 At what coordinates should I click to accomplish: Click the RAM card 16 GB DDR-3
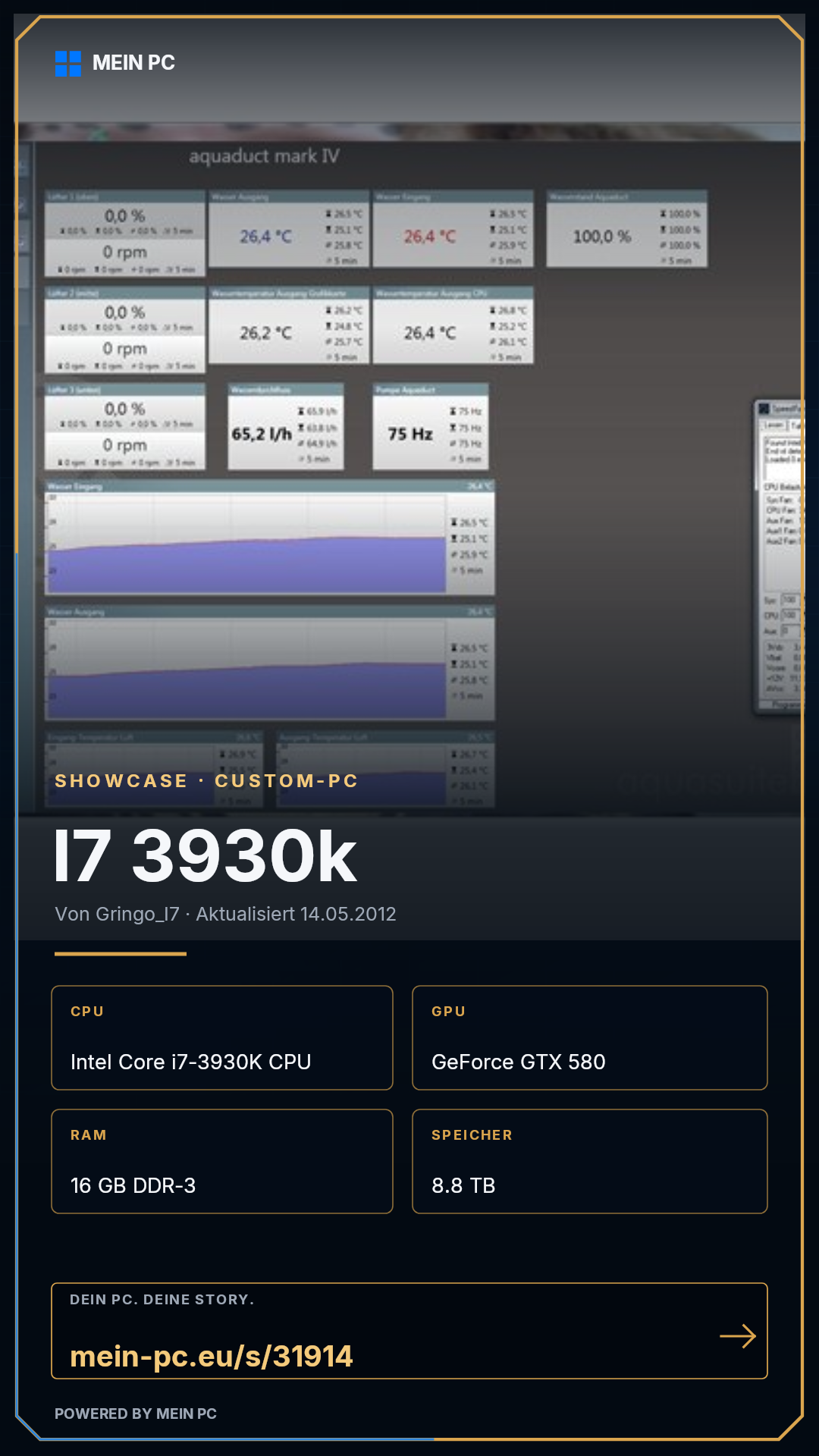tap(222, 1162)
